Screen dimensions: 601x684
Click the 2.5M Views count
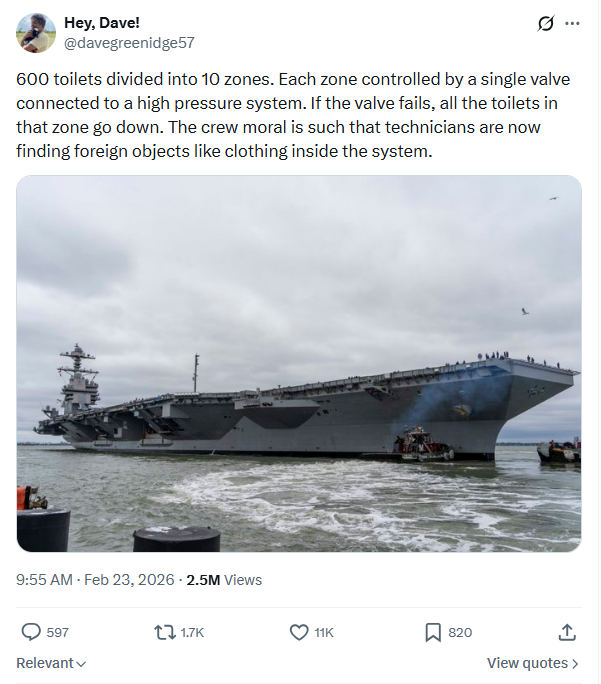click(x=224, y=580)
